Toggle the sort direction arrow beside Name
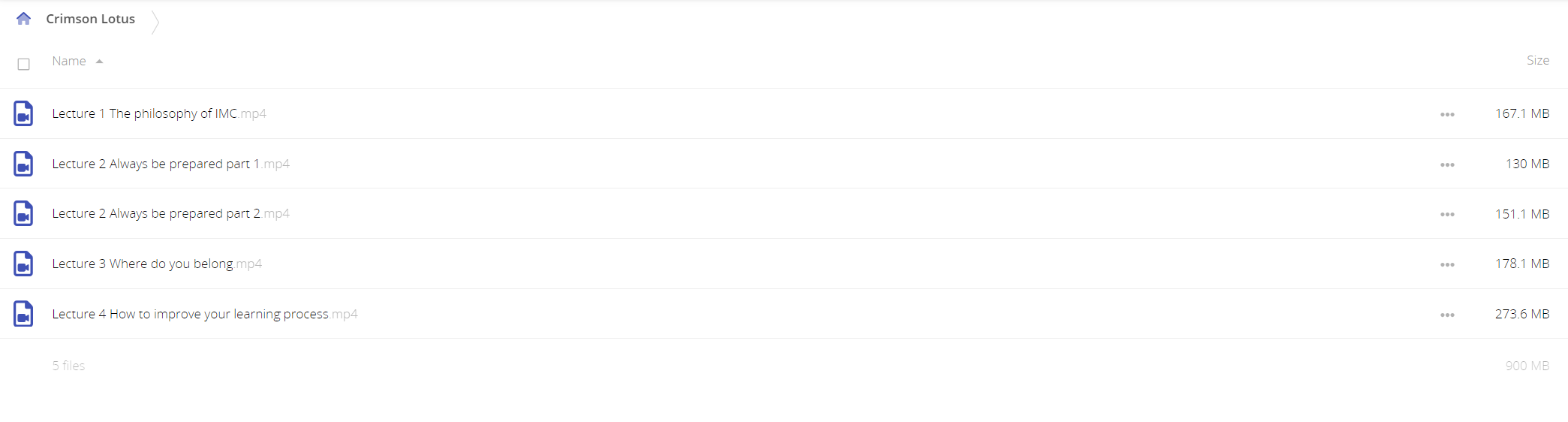This screenshot has height=422, width=1568. (x=99, y=62)
